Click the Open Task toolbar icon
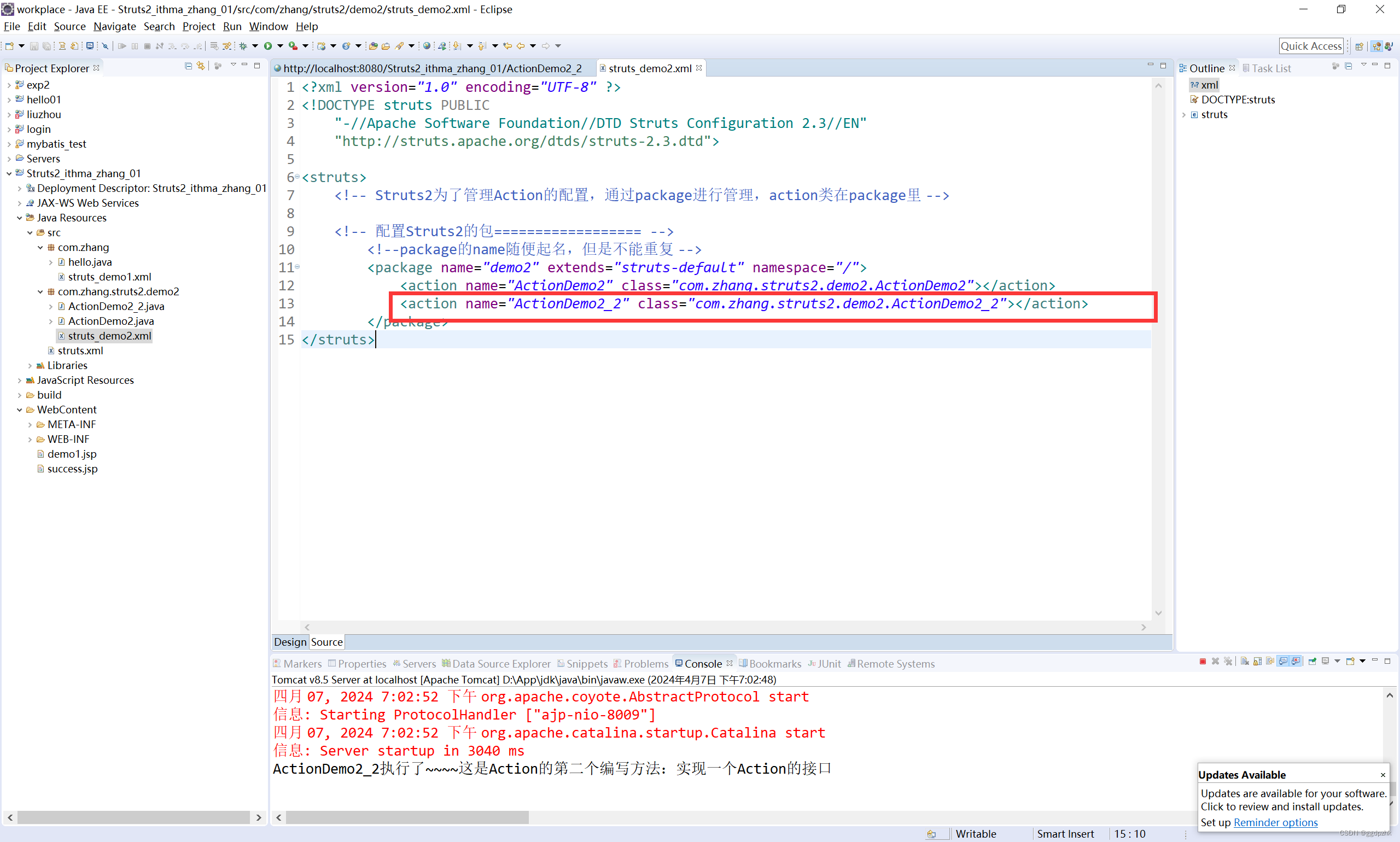This screenshot has height=842, width=1400. click(386, 46)
